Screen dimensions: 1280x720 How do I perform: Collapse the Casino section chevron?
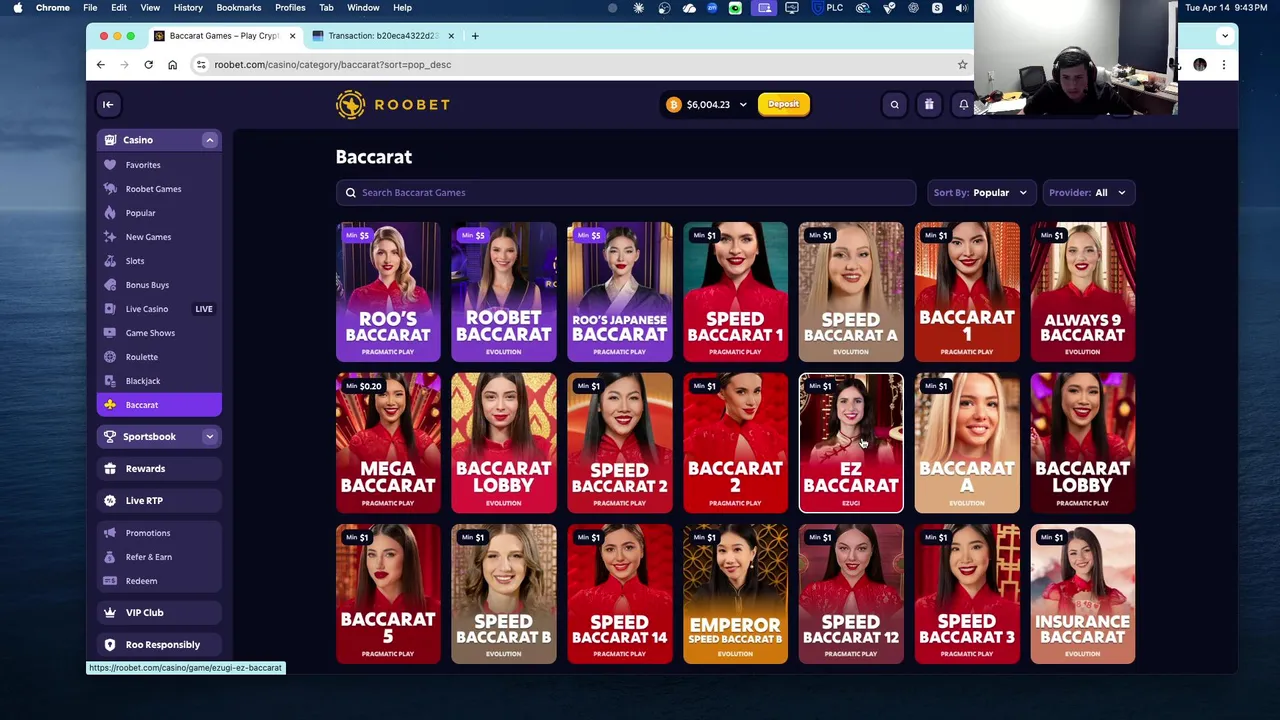[210, 140]
